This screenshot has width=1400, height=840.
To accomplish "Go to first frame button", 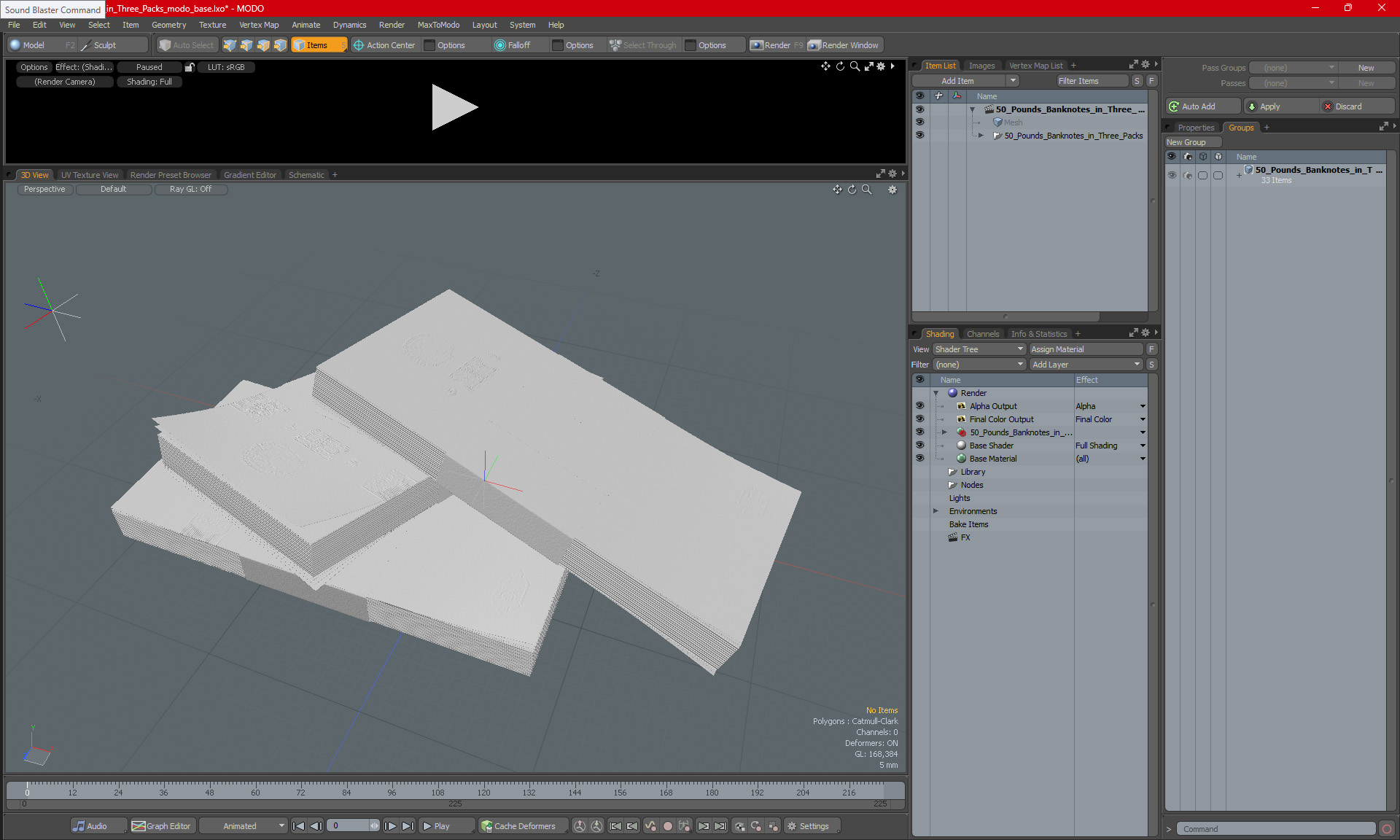I will (298, 826).
